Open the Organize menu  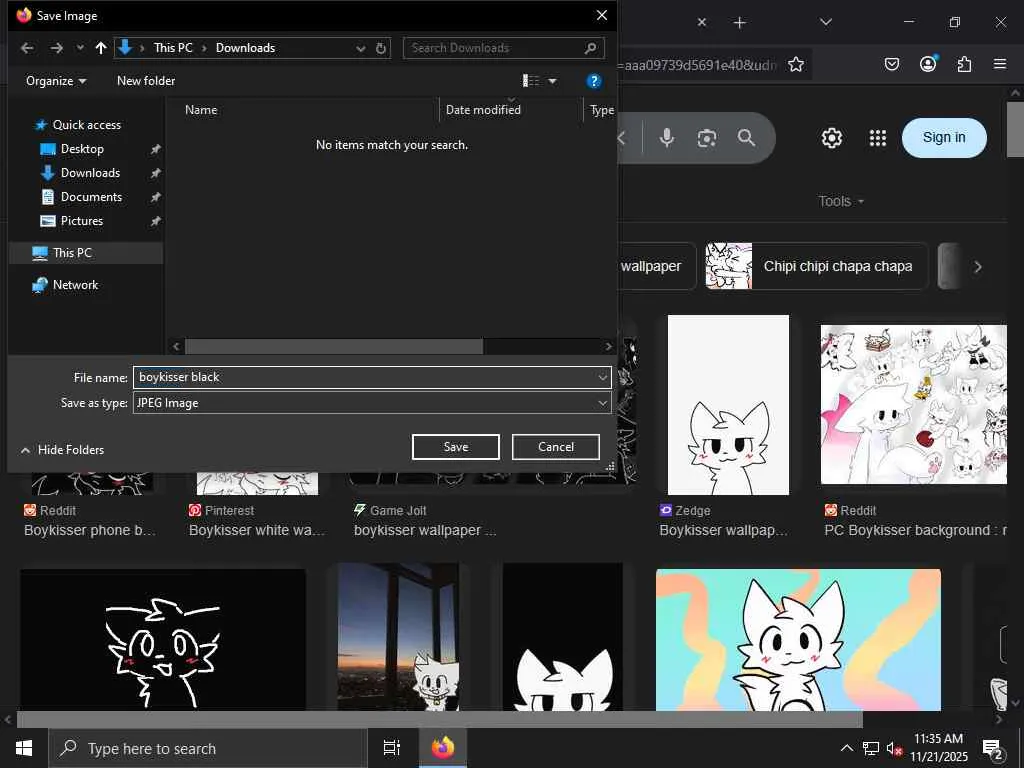[56, 81]
